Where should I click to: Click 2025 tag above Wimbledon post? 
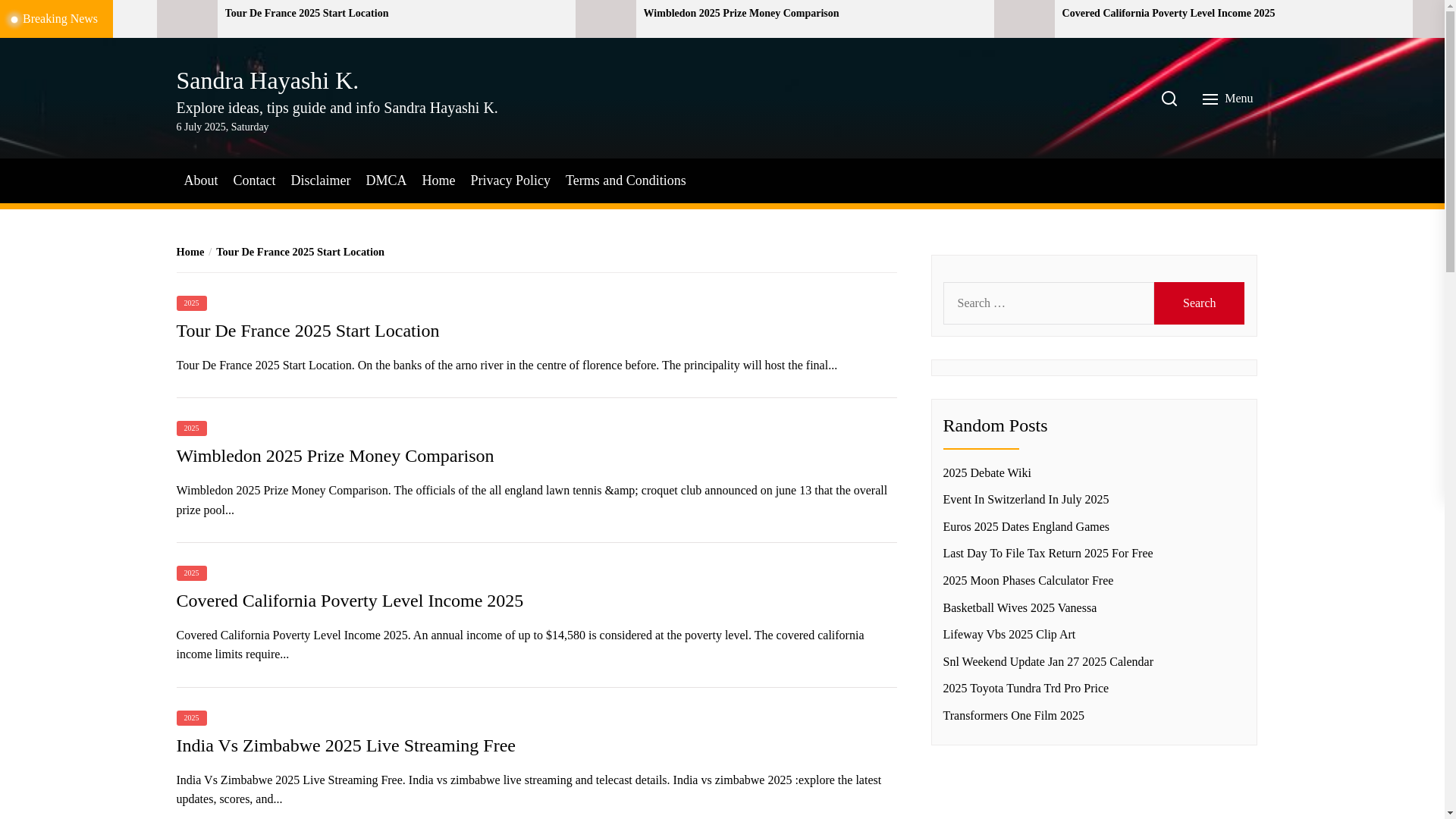pyautogui.click(x=191, y=428)
